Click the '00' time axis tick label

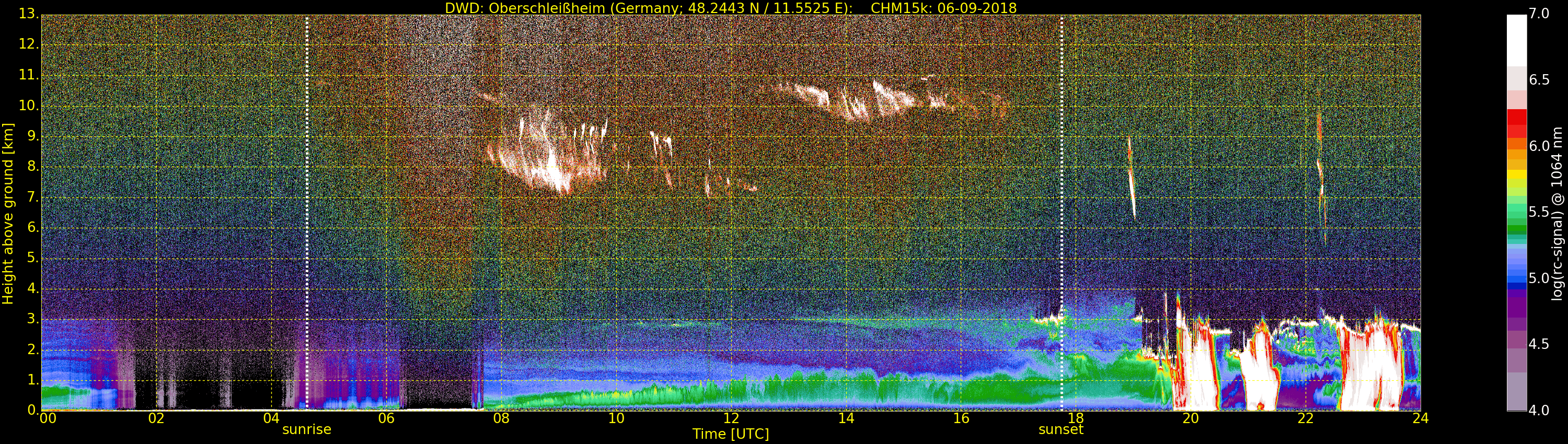48,418
